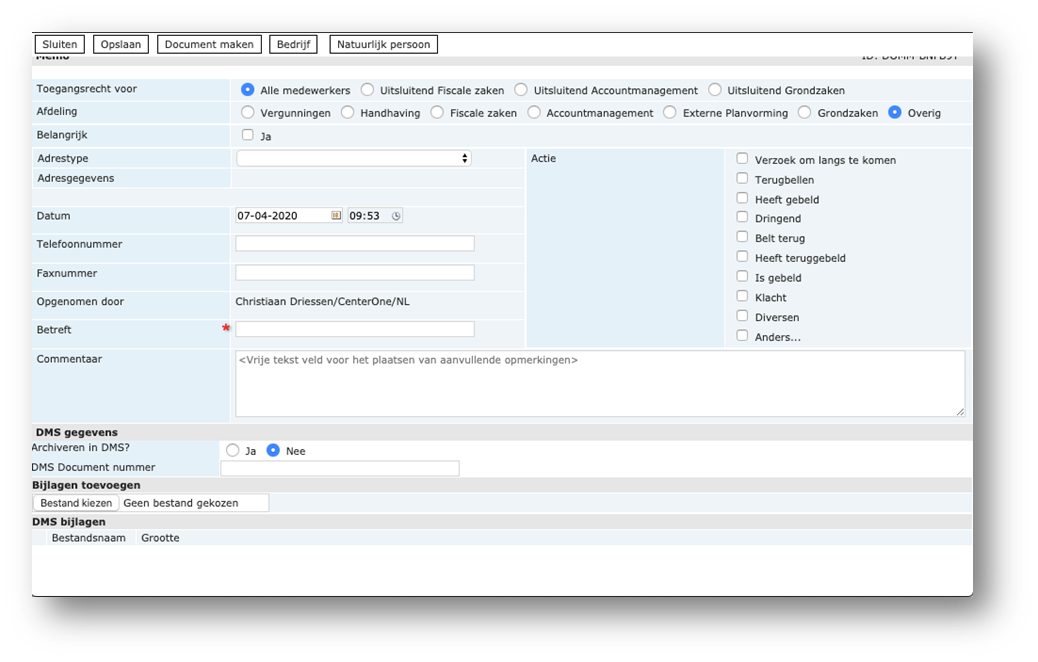Pick the Grondzaken department radio option
The image size is (1038, 662).
click(x=805, y=113)
